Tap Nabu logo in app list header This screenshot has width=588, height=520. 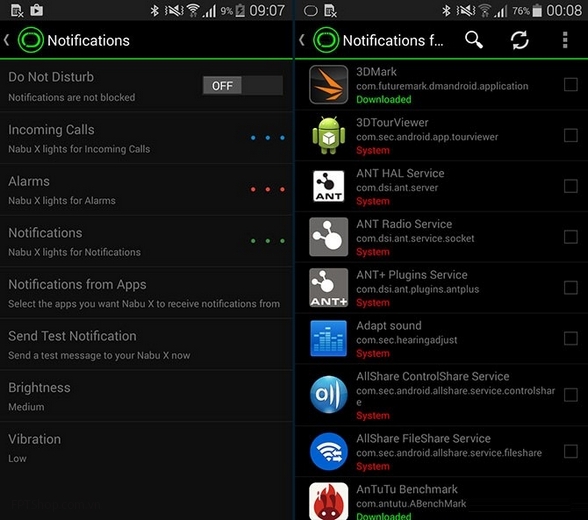(326, 40)
